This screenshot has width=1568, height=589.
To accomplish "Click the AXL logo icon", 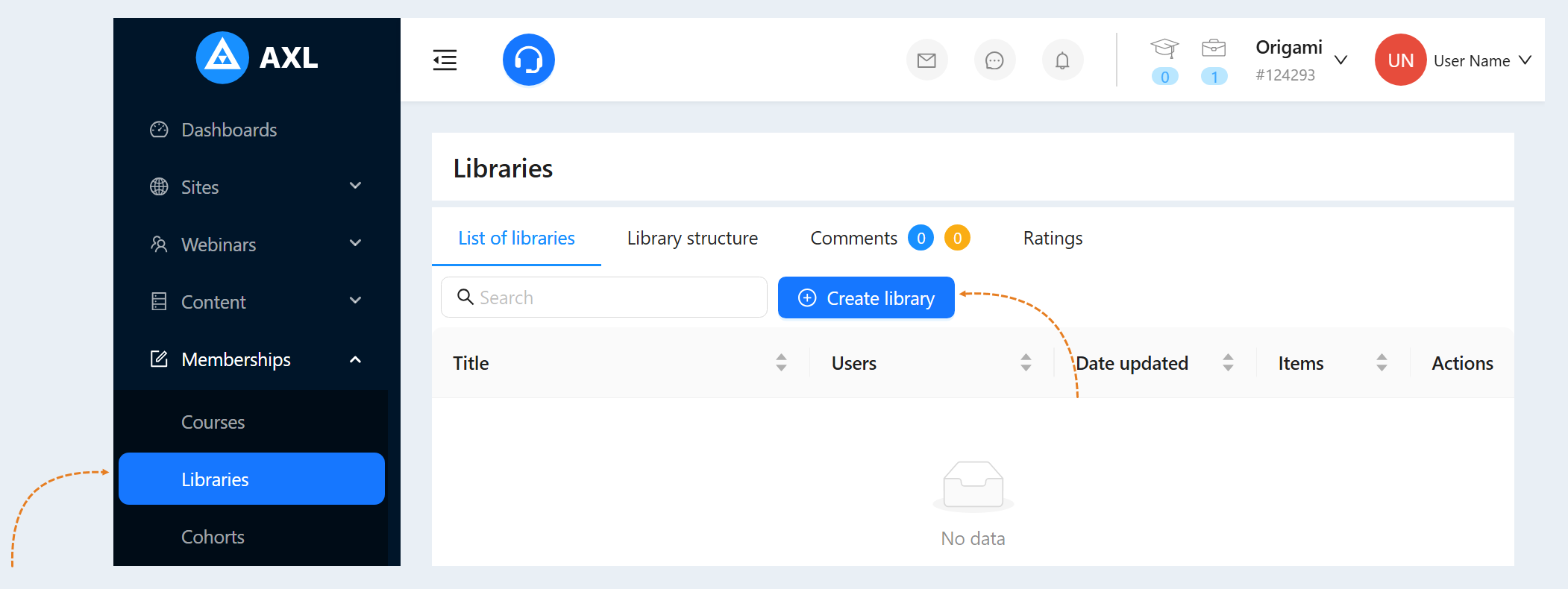I will 222,57.
